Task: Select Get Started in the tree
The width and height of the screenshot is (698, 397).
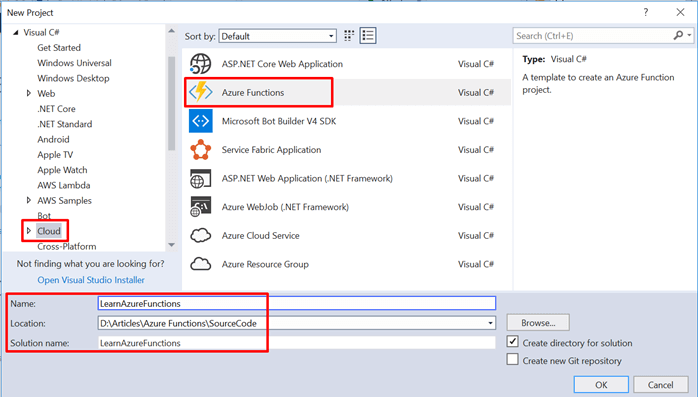Action: point(59,48)
